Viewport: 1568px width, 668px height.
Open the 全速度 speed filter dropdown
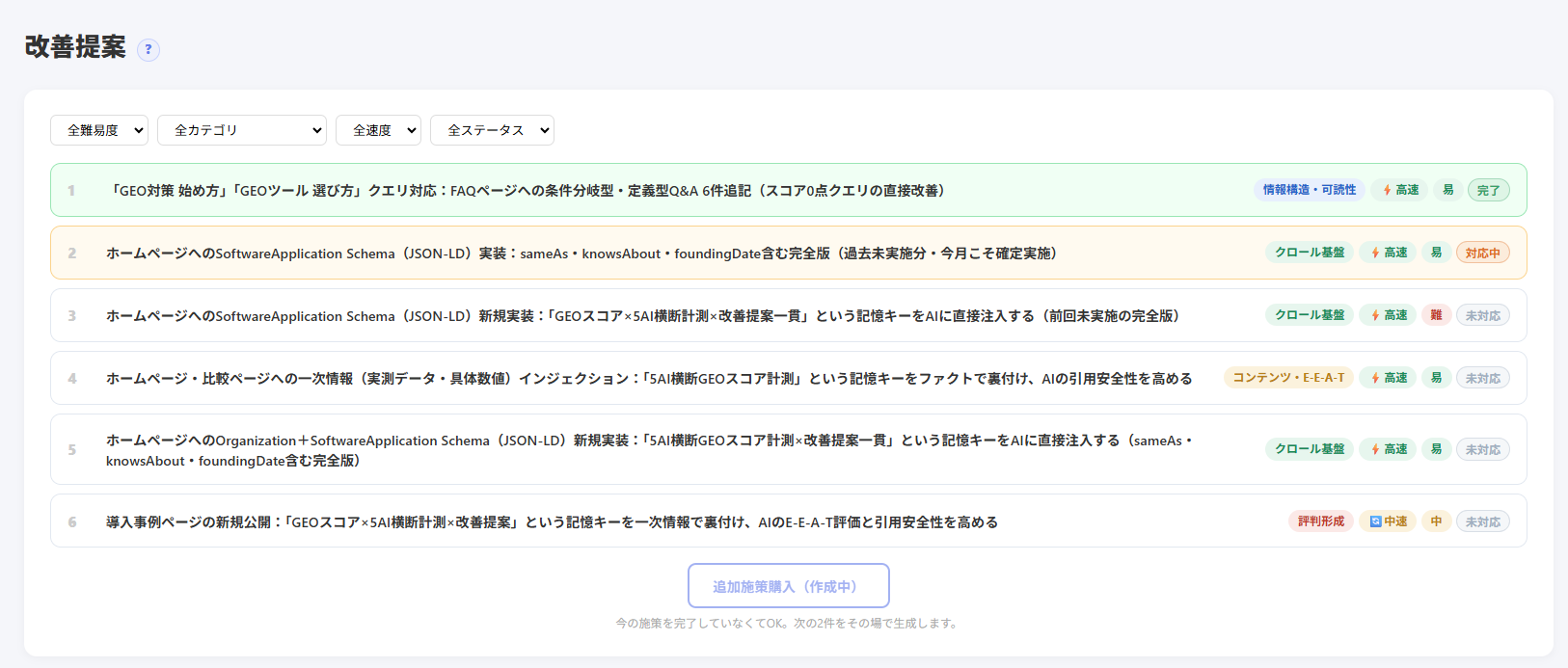pos(379,130)
